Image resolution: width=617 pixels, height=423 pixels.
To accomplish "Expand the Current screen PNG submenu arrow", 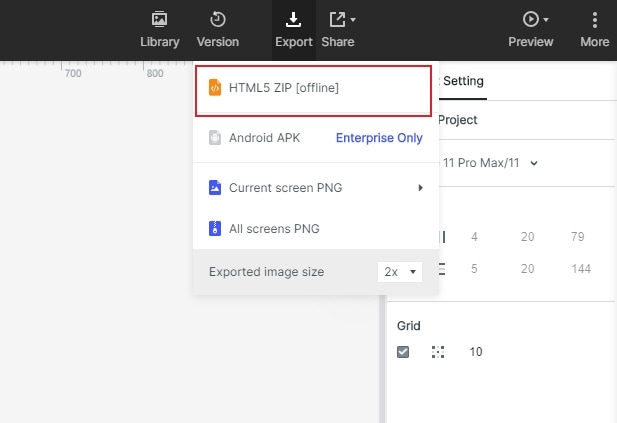I will click(x=421, y=187).
